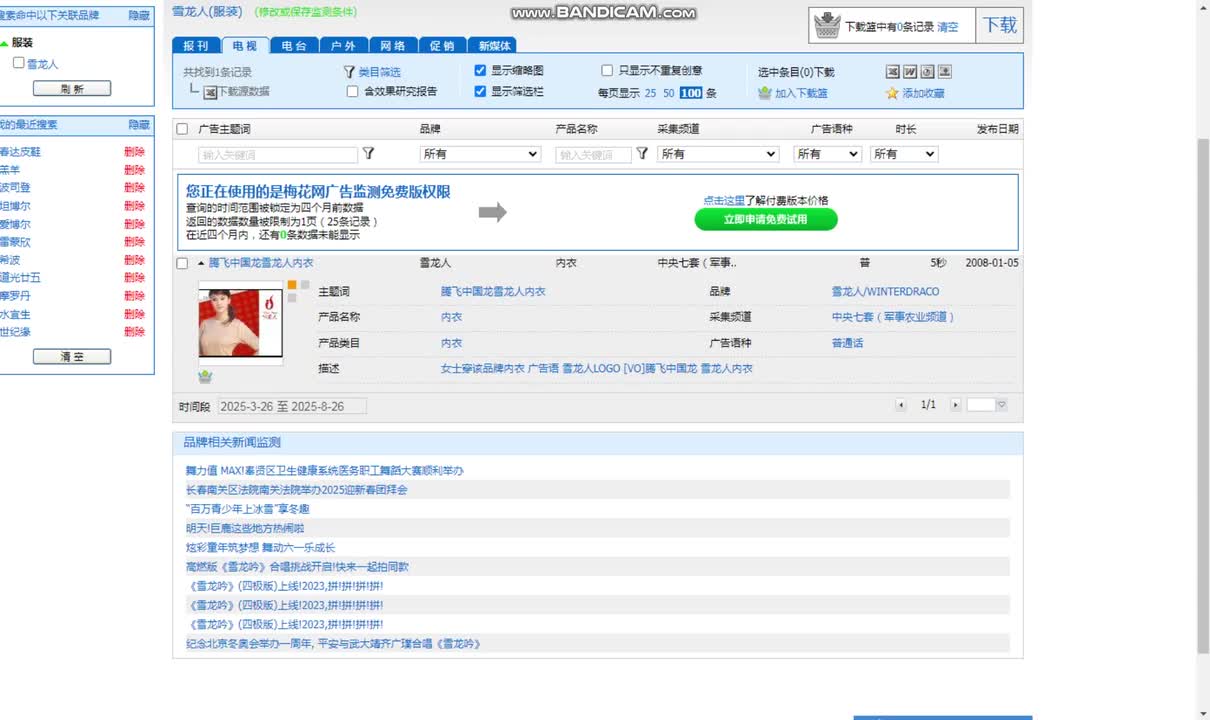Screen dimensions: 1210x720
Task: Click the 清空 button under recent searches
Action: pos(72,356)
